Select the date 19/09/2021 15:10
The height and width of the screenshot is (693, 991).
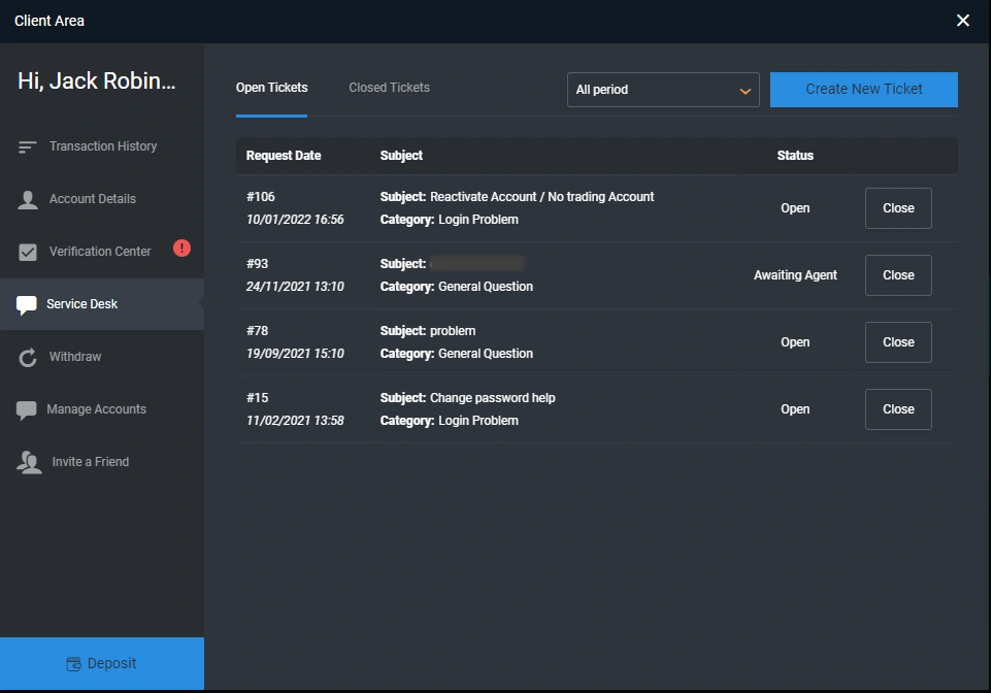point(295,353)
